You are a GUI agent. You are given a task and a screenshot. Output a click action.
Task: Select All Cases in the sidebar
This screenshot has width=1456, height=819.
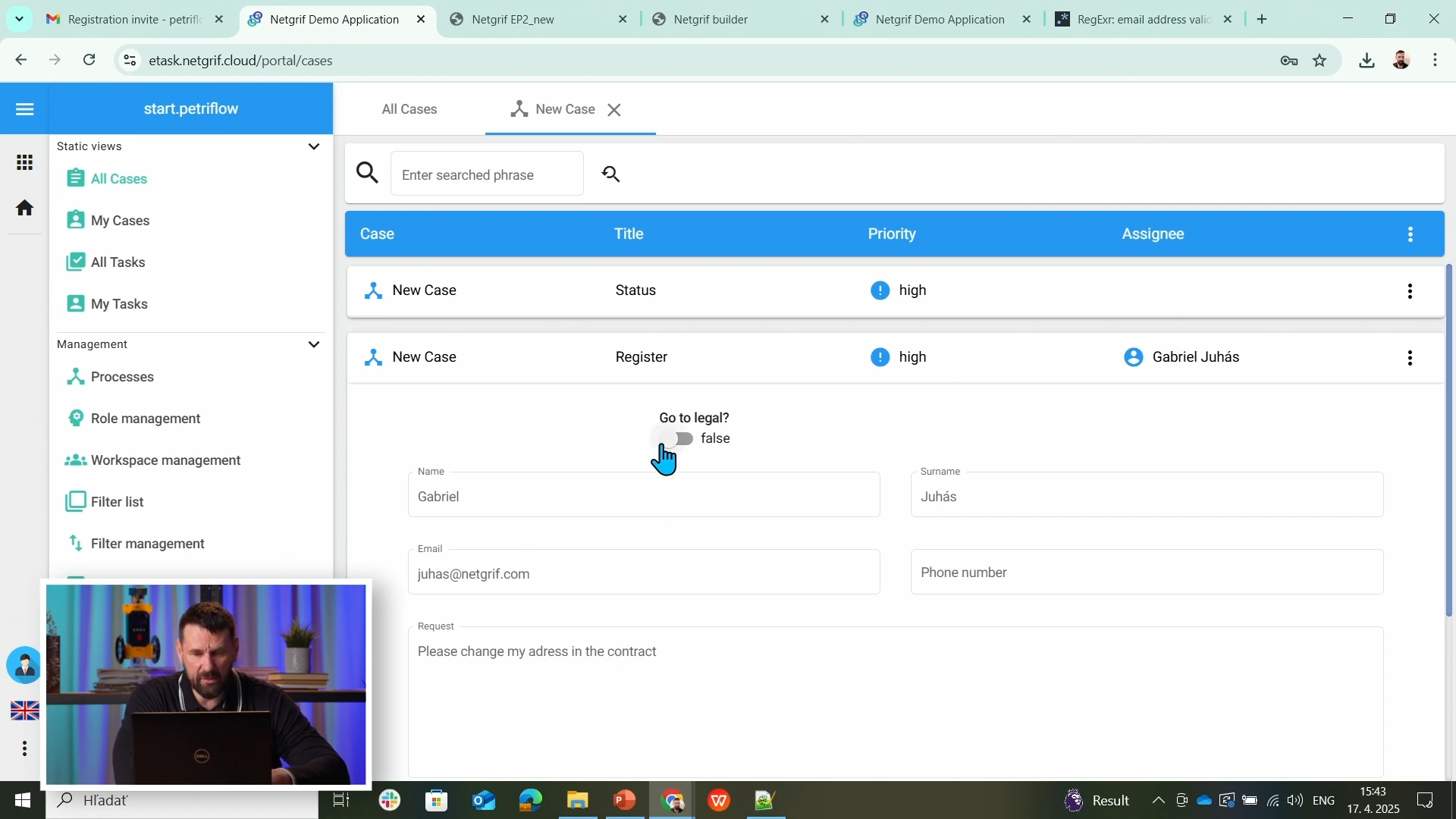coord(118,178)
